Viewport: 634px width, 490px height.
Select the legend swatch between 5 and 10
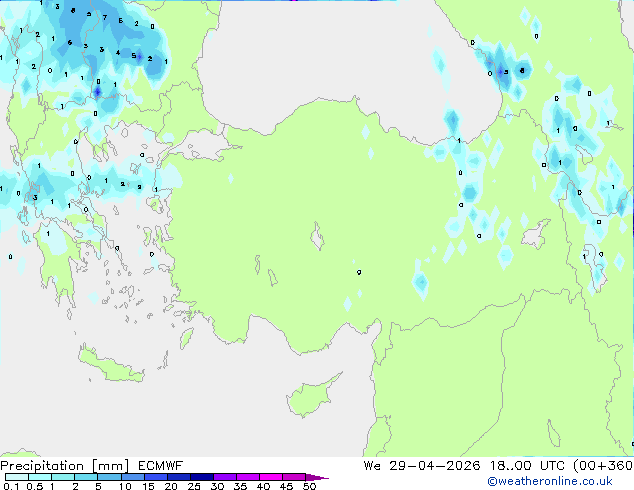[x=109, y=477]
